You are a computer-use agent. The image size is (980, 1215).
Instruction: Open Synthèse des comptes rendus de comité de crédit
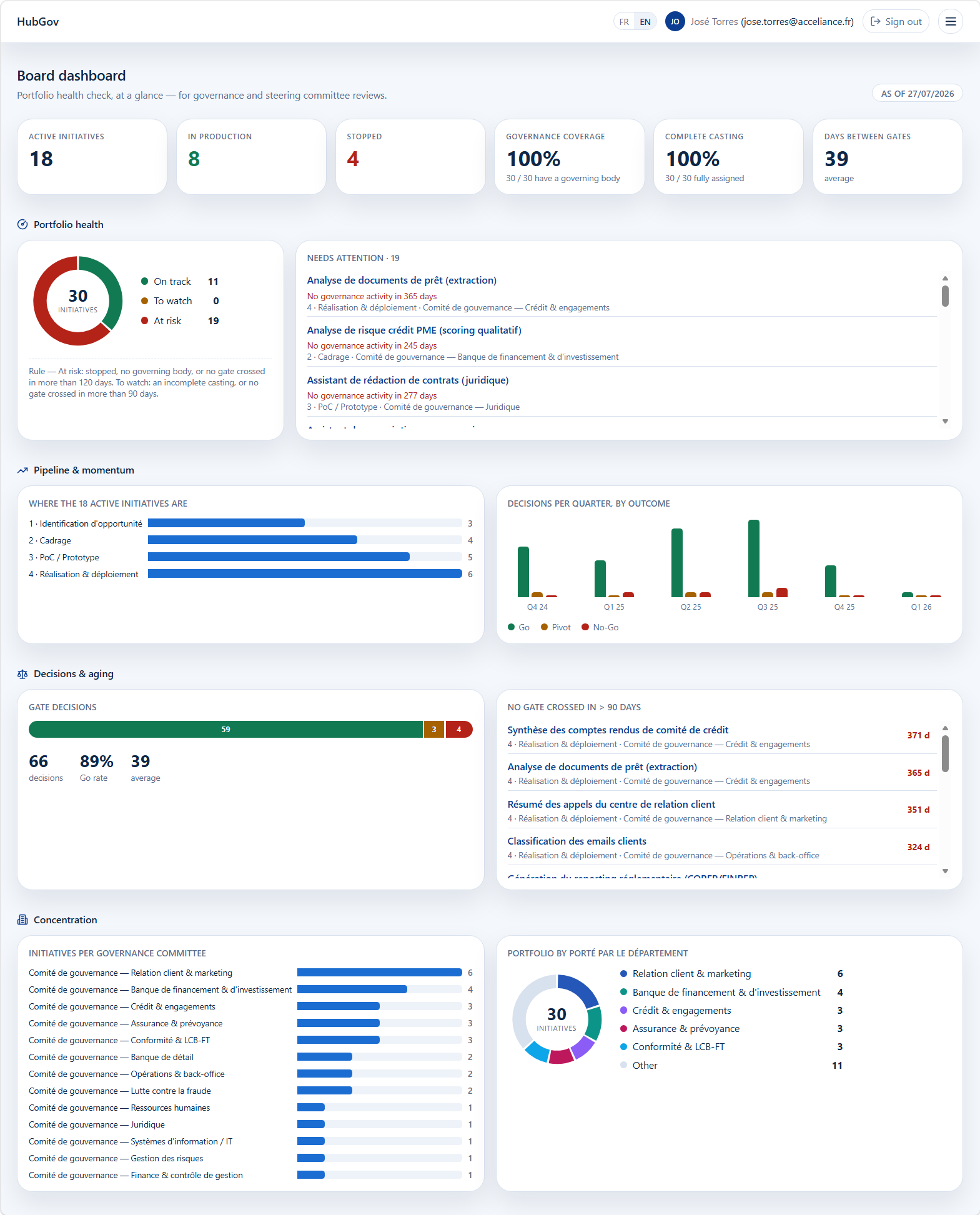[x=618, y=730]
